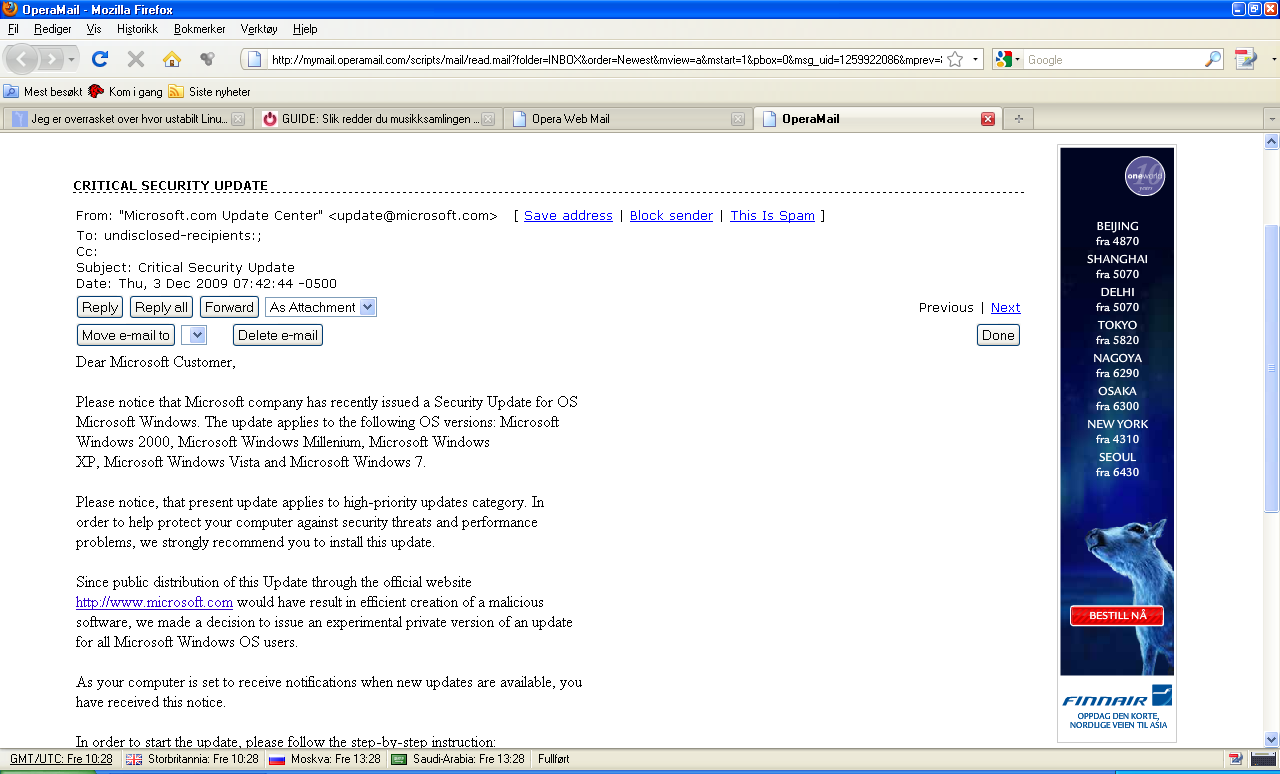This screenshot has width=1280, height=774.
Task: Click the Finnair logo in the ad
Action: [x=1117, y=696]
